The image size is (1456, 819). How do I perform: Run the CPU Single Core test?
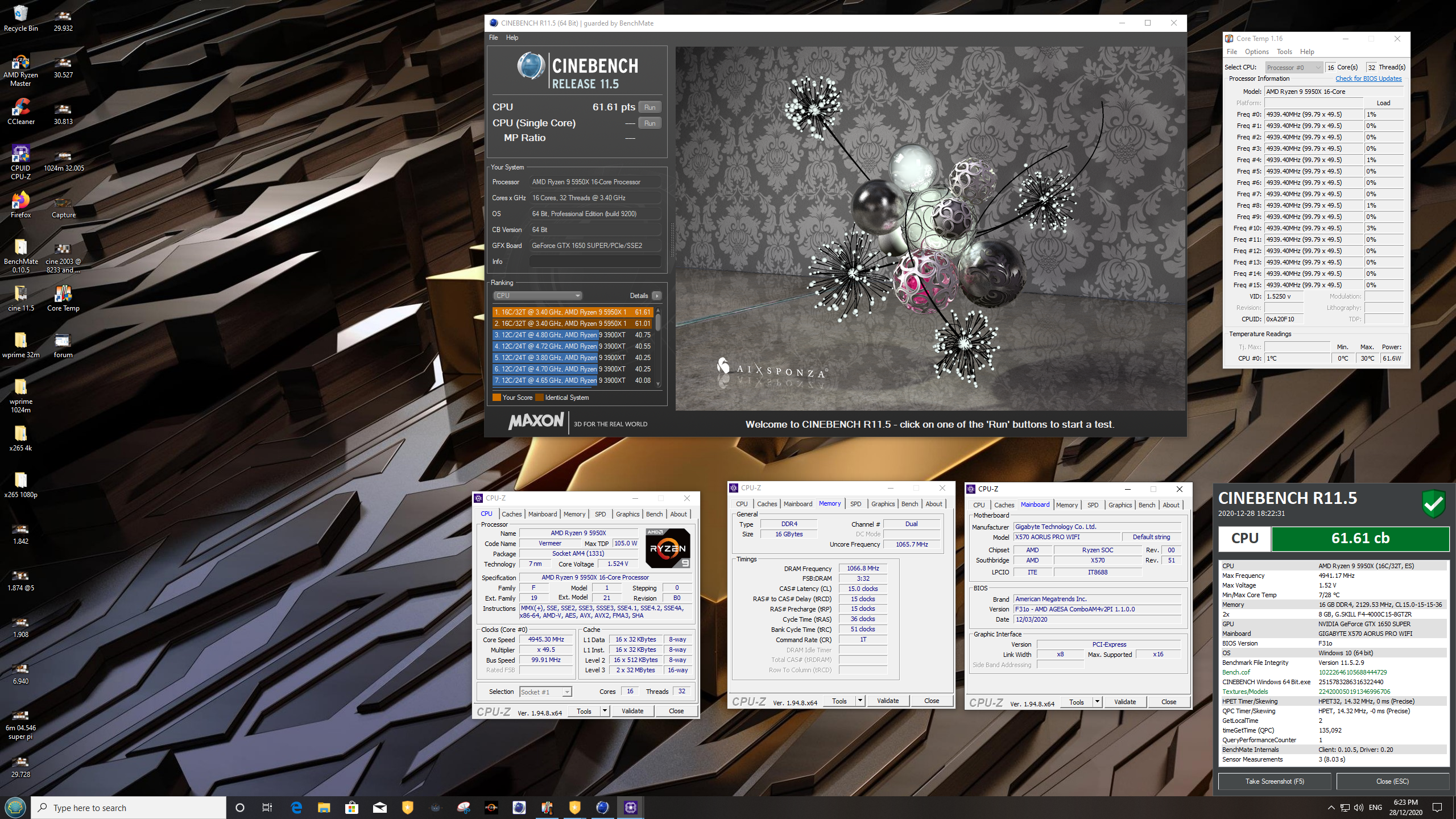click(650, 123)
